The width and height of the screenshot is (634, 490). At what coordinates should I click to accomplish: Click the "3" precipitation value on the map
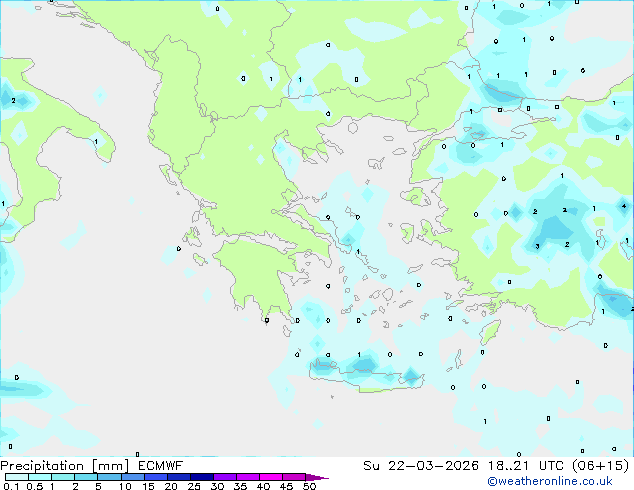[x=537, y=246]
